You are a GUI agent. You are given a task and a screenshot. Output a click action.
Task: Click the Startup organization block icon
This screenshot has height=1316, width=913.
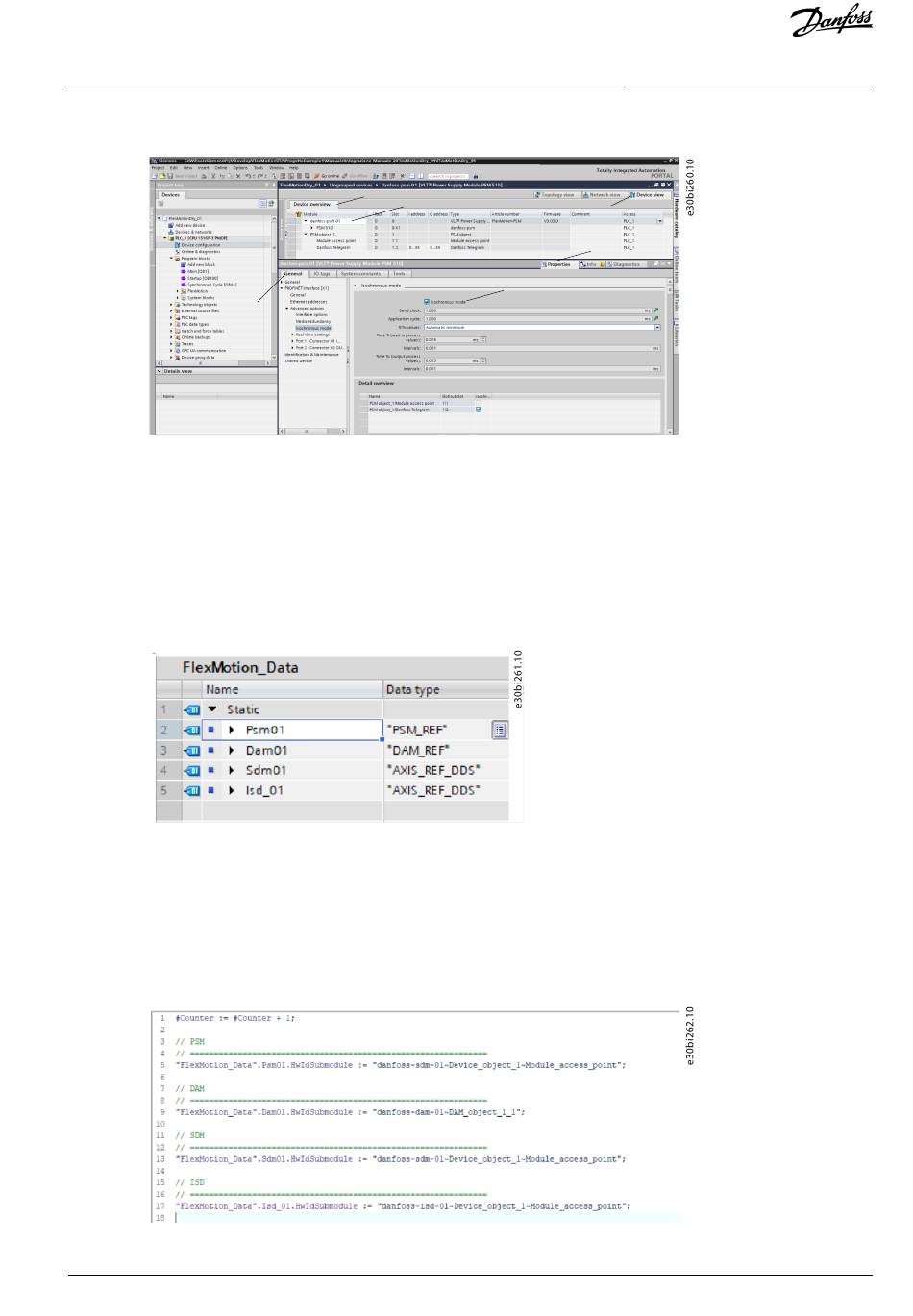184,278
